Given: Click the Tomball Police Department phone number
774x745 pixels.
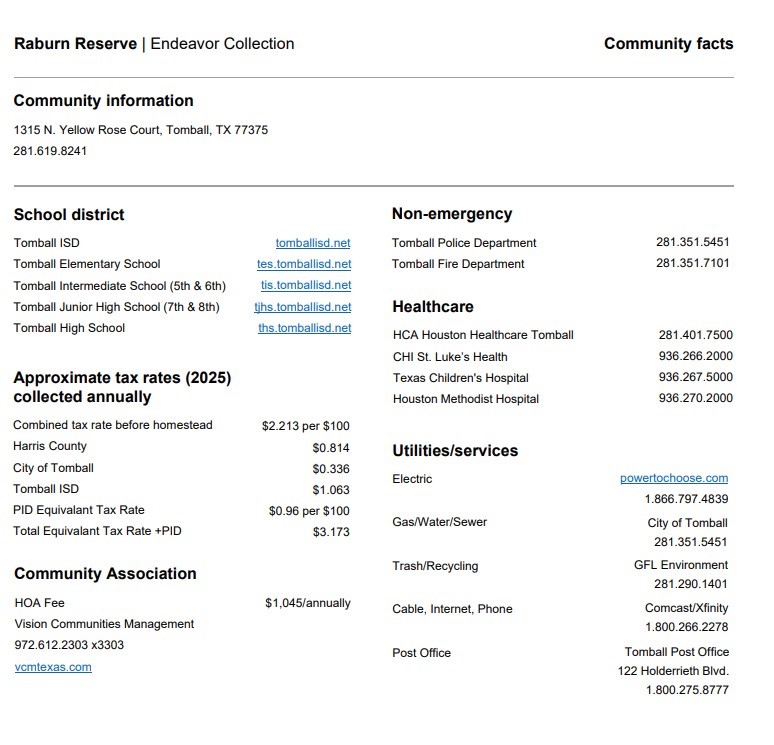Looking at the screenshot, I should 693,242.
